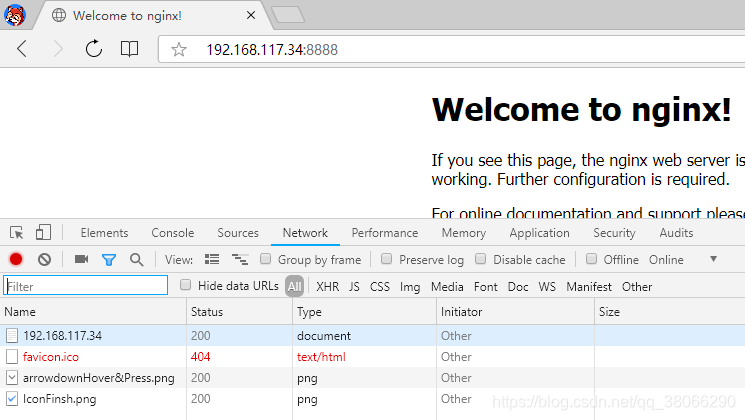Open the Online throttling dropdown
Viewport: 745px width, 420px height.
tap(682, 259)
